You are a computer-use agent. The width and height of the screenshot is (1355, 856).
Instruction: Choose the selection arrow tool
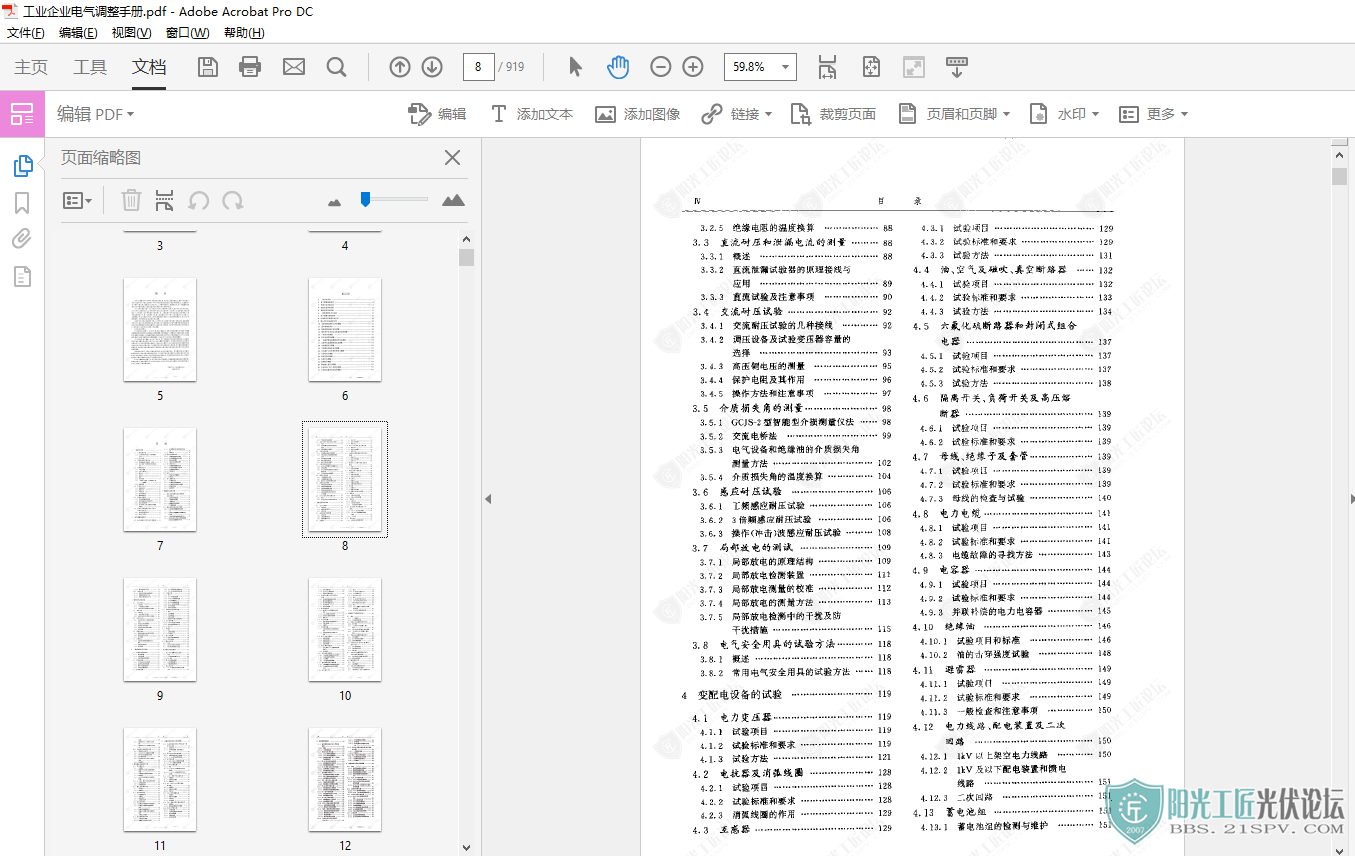[x=575, y=67]
